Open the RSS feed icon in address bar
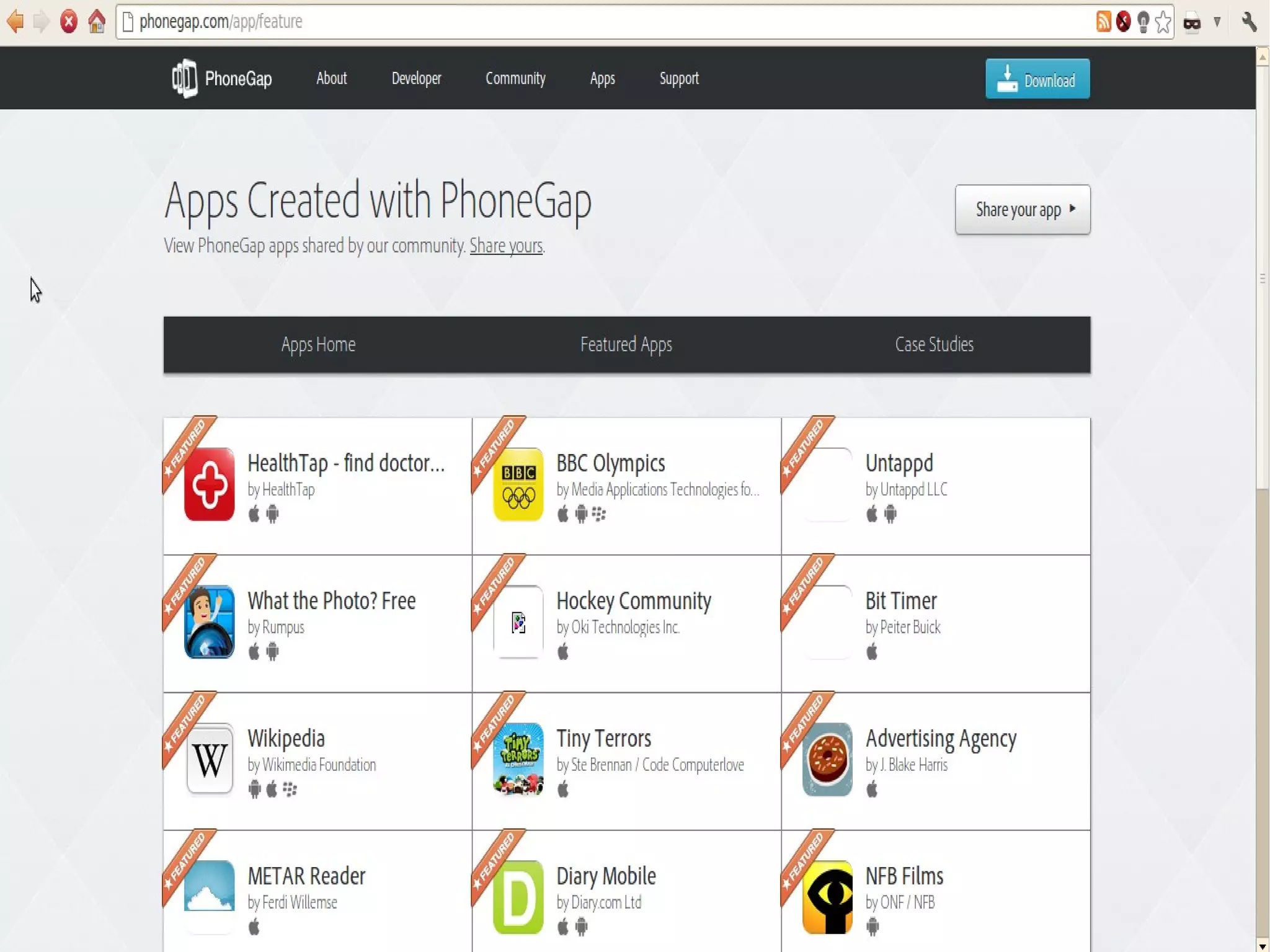Image resolution: width=1270 pixels, height=952 pixels. [x=1103, y=22]
